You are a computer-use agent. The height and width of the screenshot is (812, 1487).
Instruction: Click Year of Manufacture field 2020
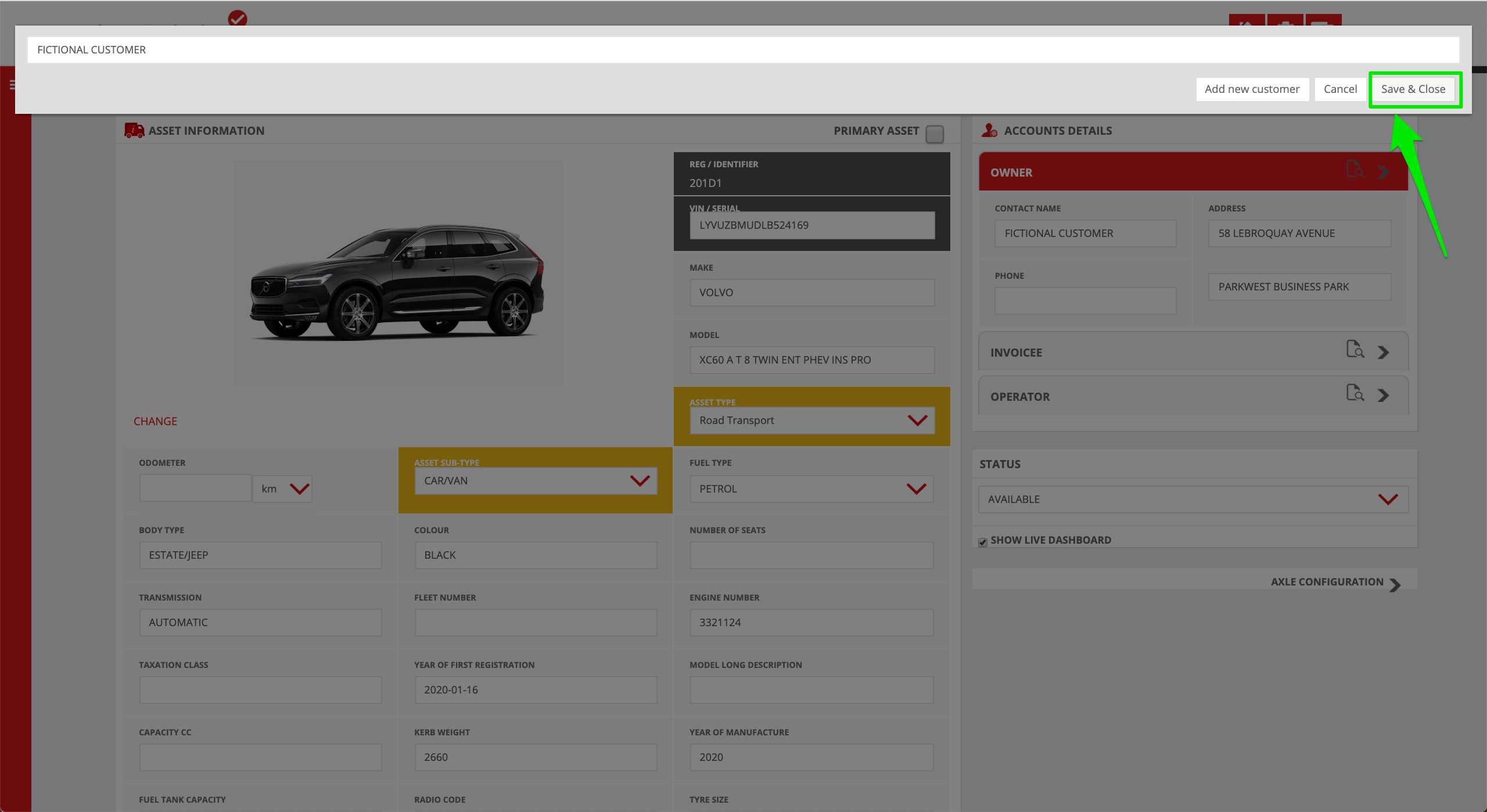point(811,757)
